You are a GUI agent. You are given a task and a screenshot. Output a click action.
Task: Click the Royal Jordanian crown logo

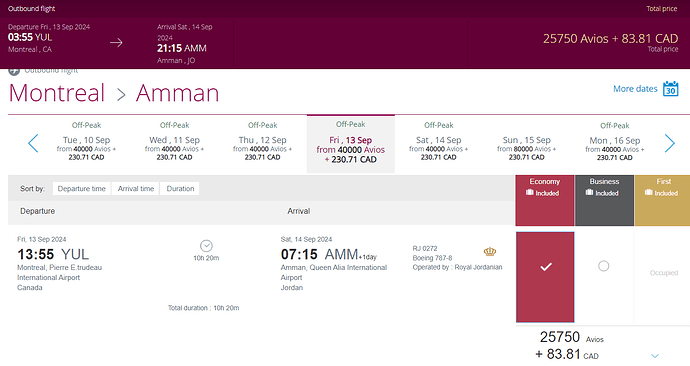490,252
